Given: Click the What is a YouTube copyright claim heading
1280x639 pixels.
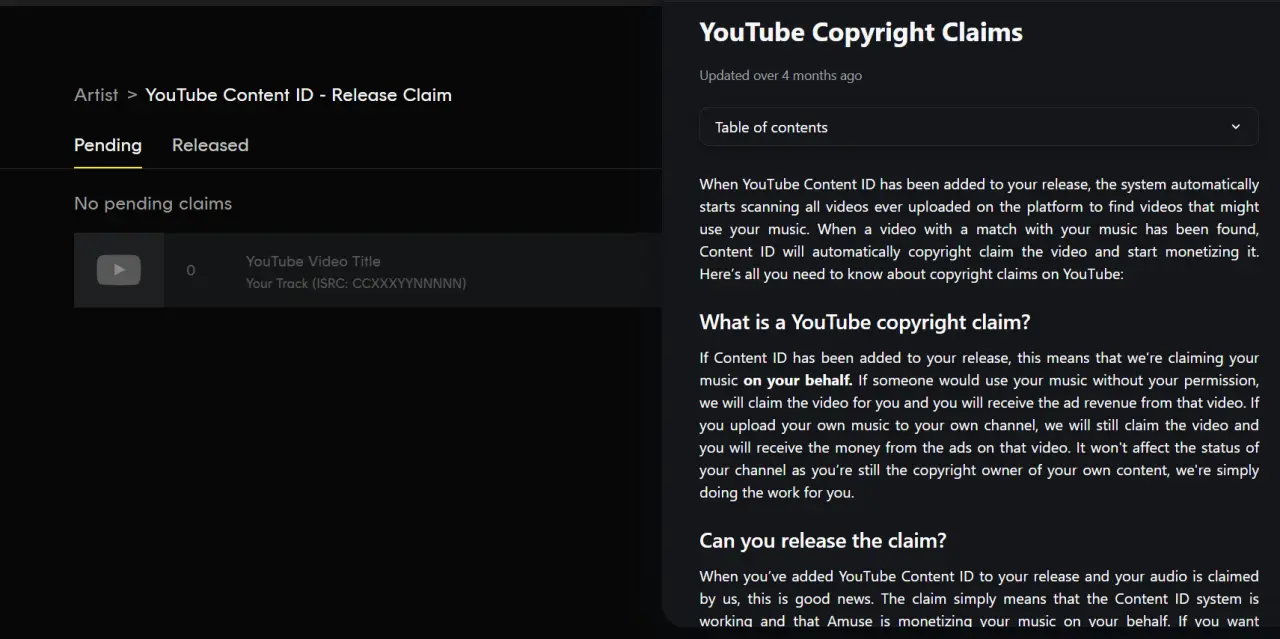Looking at the screenshot, I should click(865, 322).
